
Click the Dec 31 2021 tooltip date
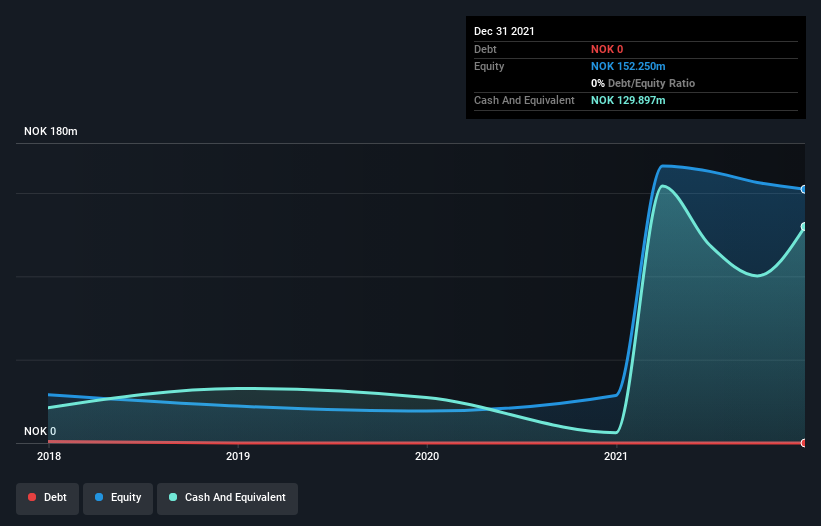(504, 31)
